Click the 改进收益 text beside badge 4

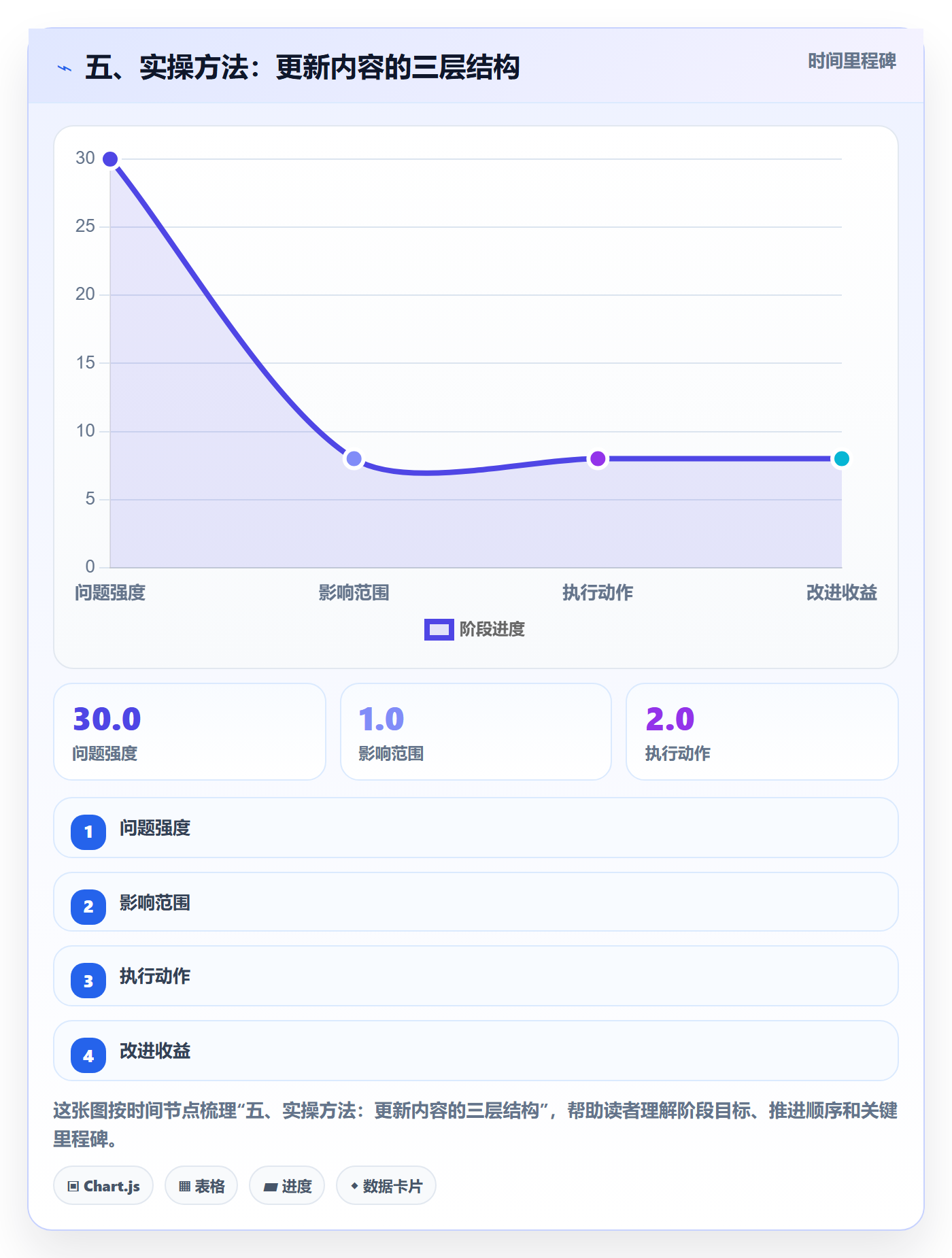coord(155,1051)
